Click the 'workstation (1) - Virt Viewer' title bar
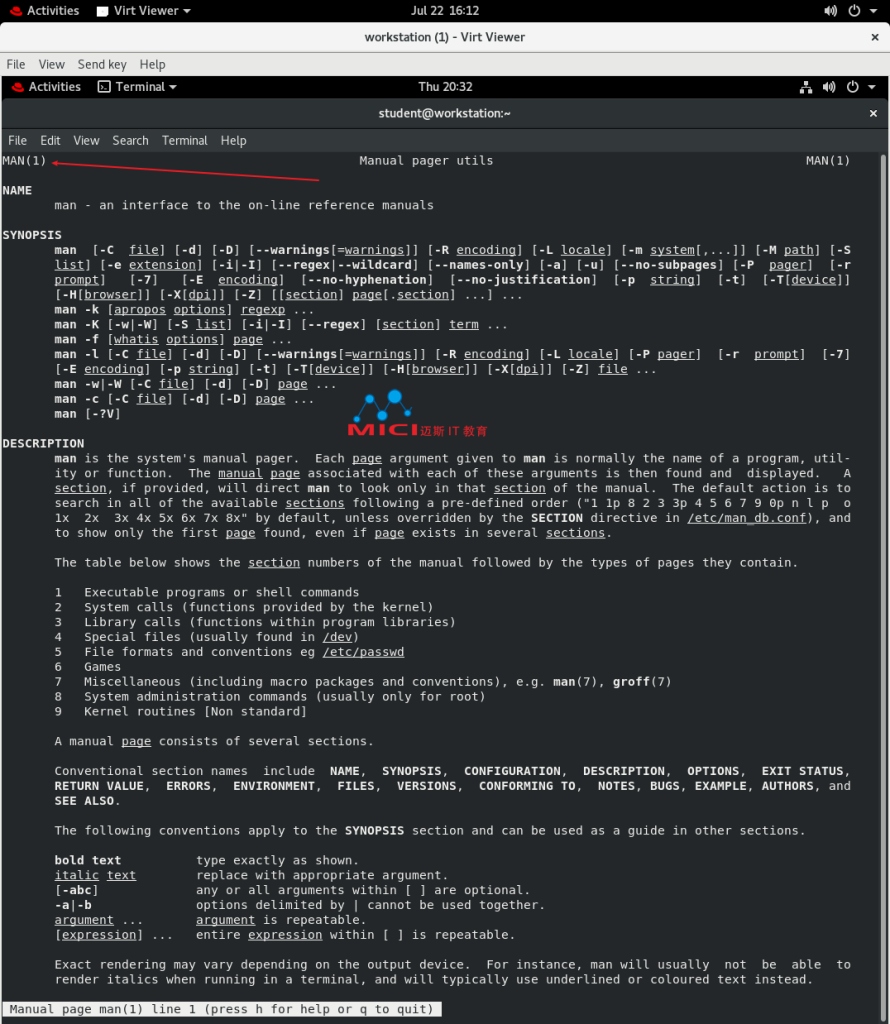Viewport: 890px width, 1024px height. click(445, 37)
